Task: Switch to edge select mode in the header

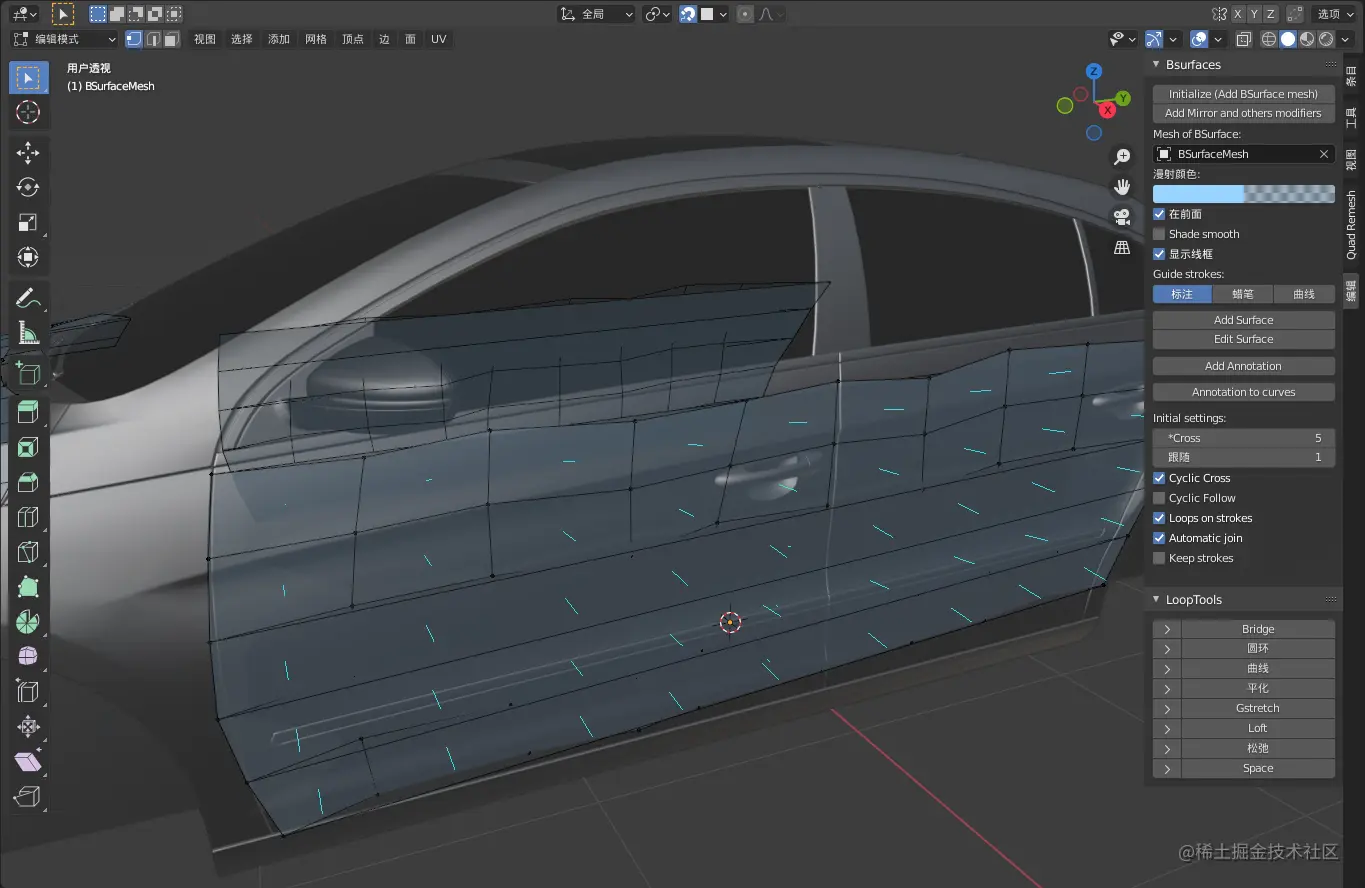Action: (152, 38)
